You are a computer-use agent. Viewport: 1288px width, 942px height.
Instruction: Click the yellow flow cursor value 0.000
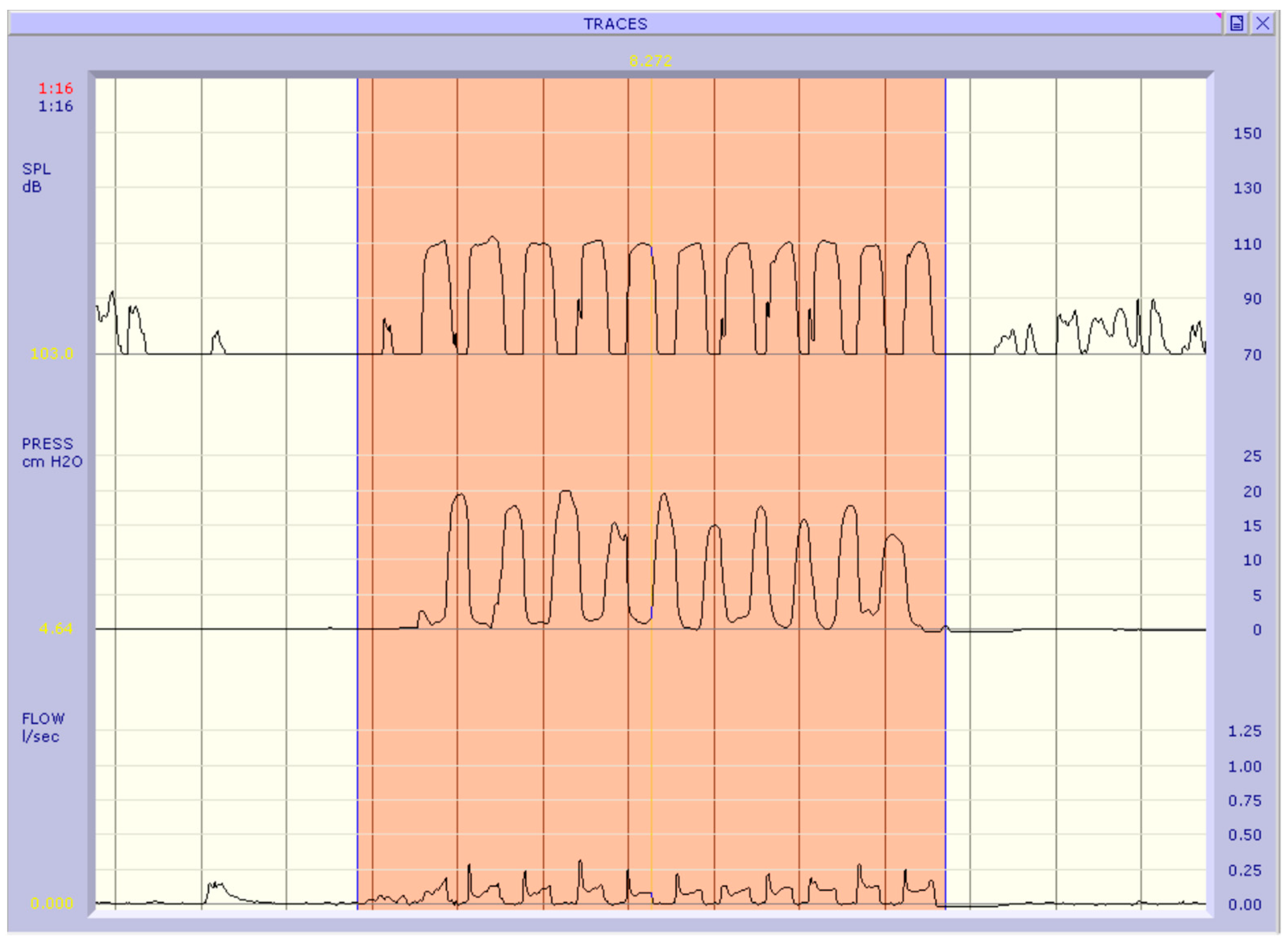pyautogui.click(x=52, y=903)
